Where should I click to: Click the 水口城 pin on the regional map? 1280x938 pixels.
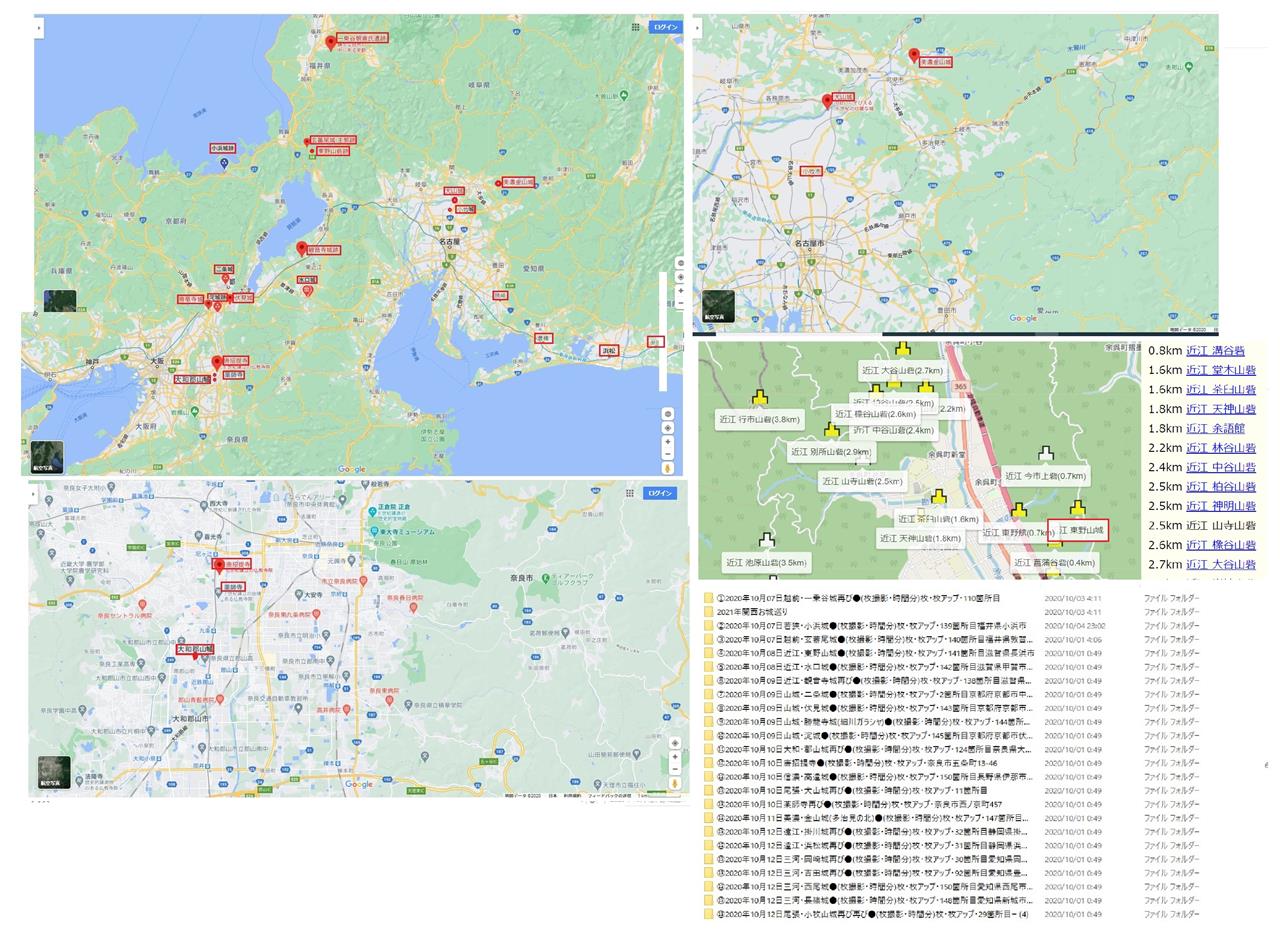pos(308,291)
